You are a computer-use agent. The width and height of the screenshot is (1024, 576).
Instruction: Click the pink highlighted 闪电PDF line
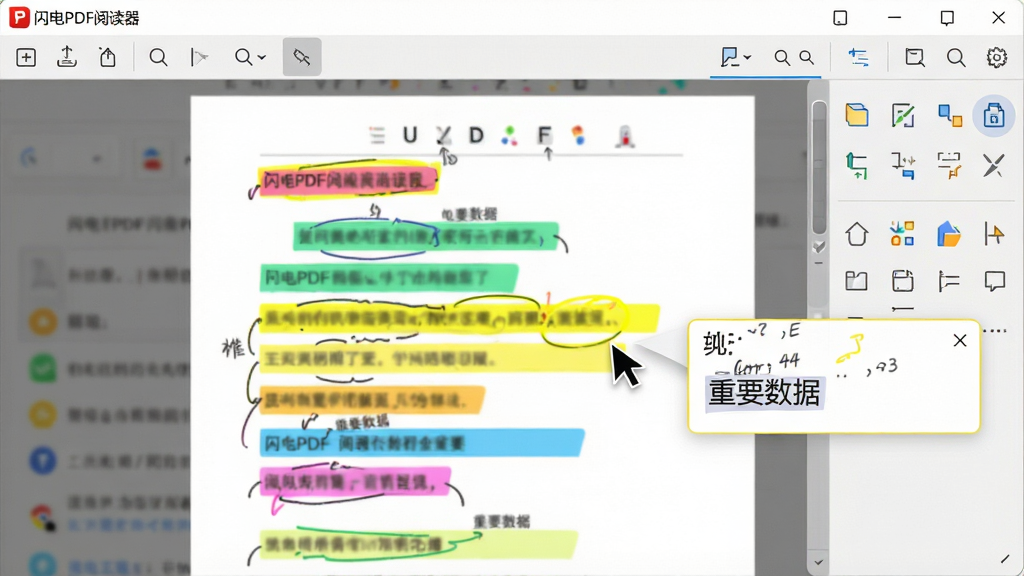(349, 180)
